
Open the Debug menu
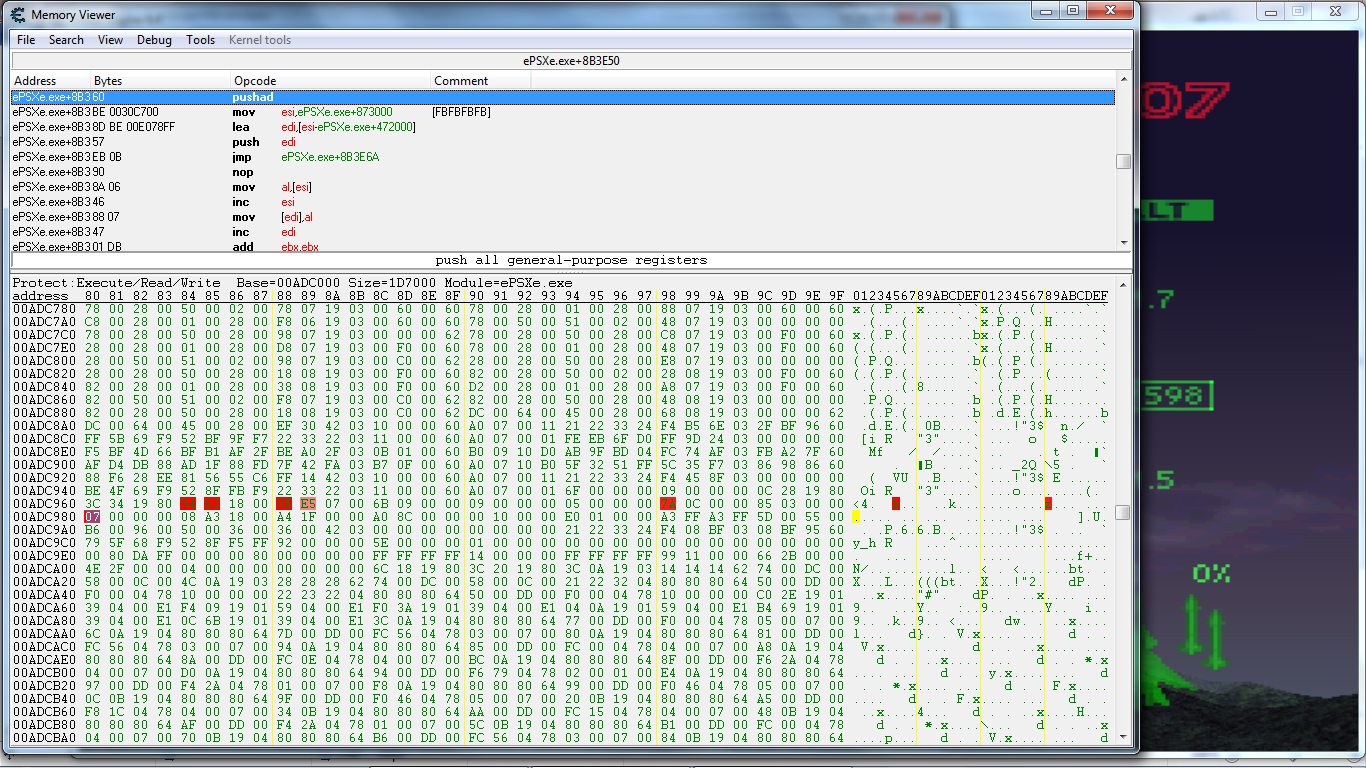click(154, 40)
